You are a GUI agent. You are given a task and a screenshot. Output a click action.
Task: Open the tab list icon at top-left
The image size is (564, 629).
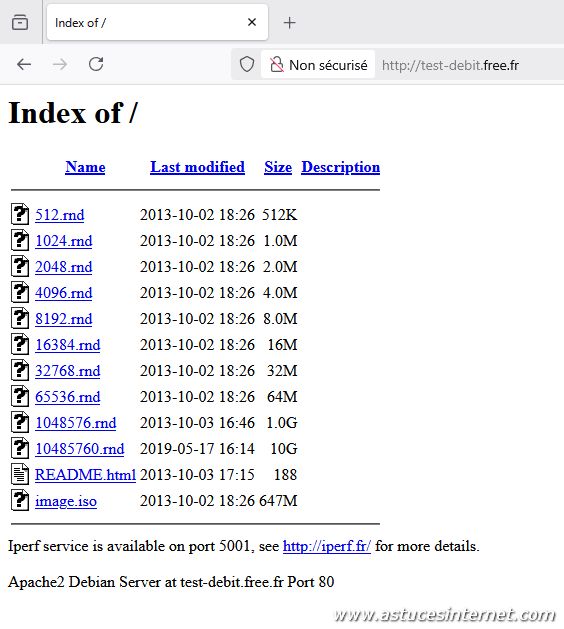coord(20,22)
